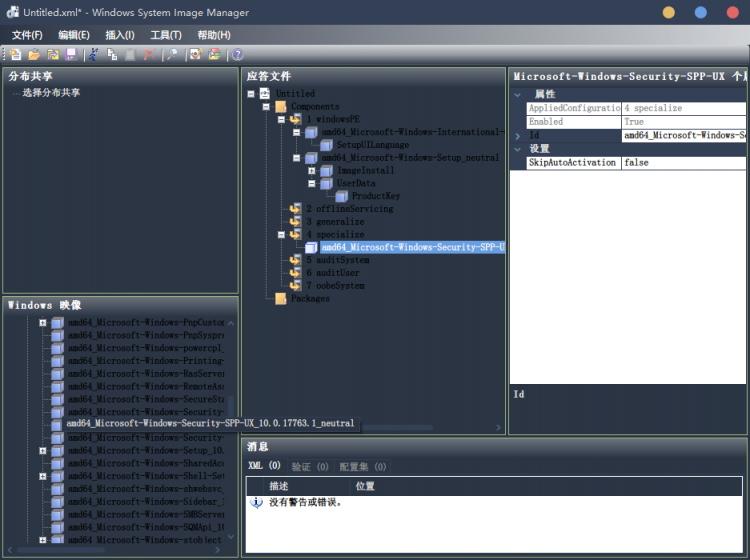Expand the ImageInstall node
Viewport: 750px width, 560px height.
(x=312, y=171)
